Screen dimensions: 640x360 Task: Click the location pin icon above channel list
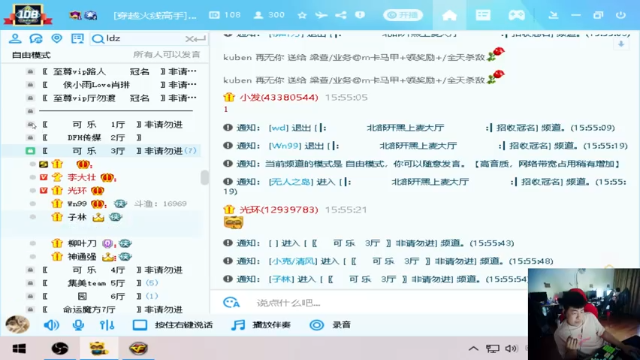pos(57,38)
